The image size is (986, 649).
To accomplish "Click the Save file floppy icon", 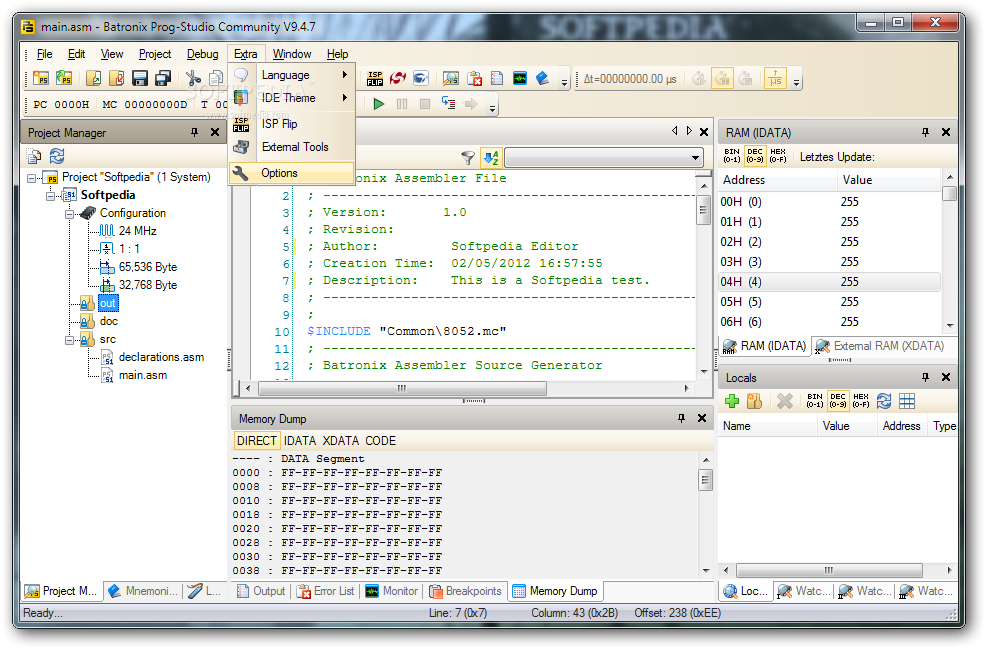I will coord(140,79).
